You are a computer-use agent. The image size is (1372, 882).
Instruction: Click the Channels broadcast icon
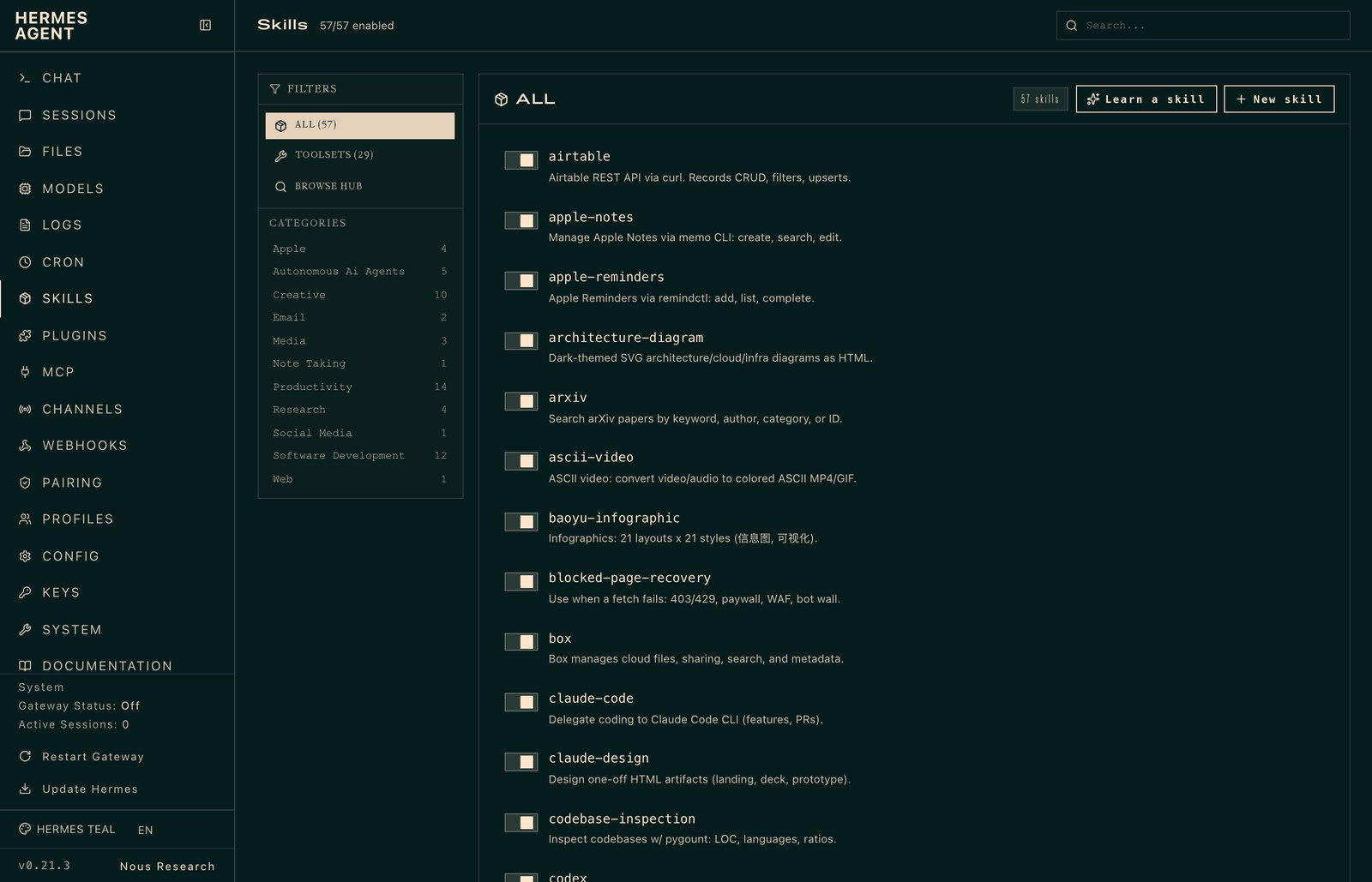point(25,410)
